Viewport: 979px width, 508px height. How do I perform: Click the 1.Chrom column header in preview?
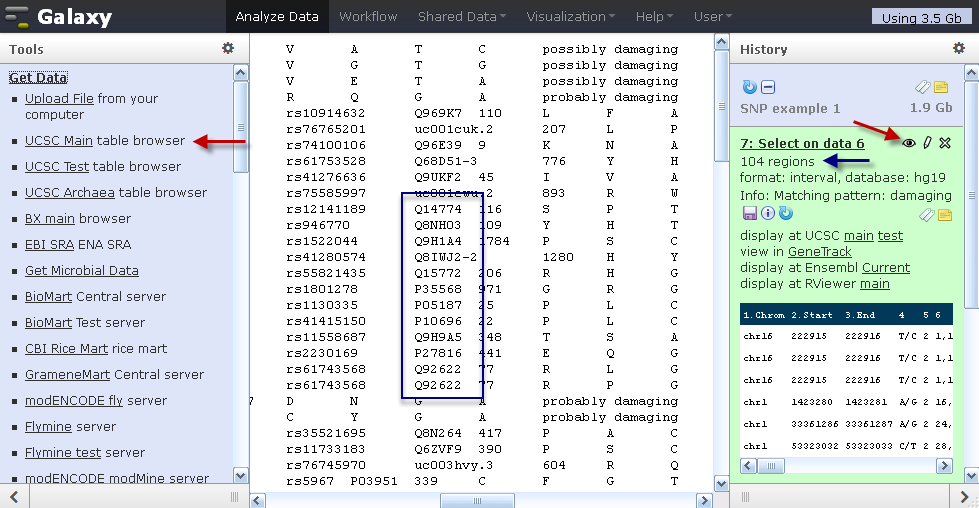(x=764, y=315)
